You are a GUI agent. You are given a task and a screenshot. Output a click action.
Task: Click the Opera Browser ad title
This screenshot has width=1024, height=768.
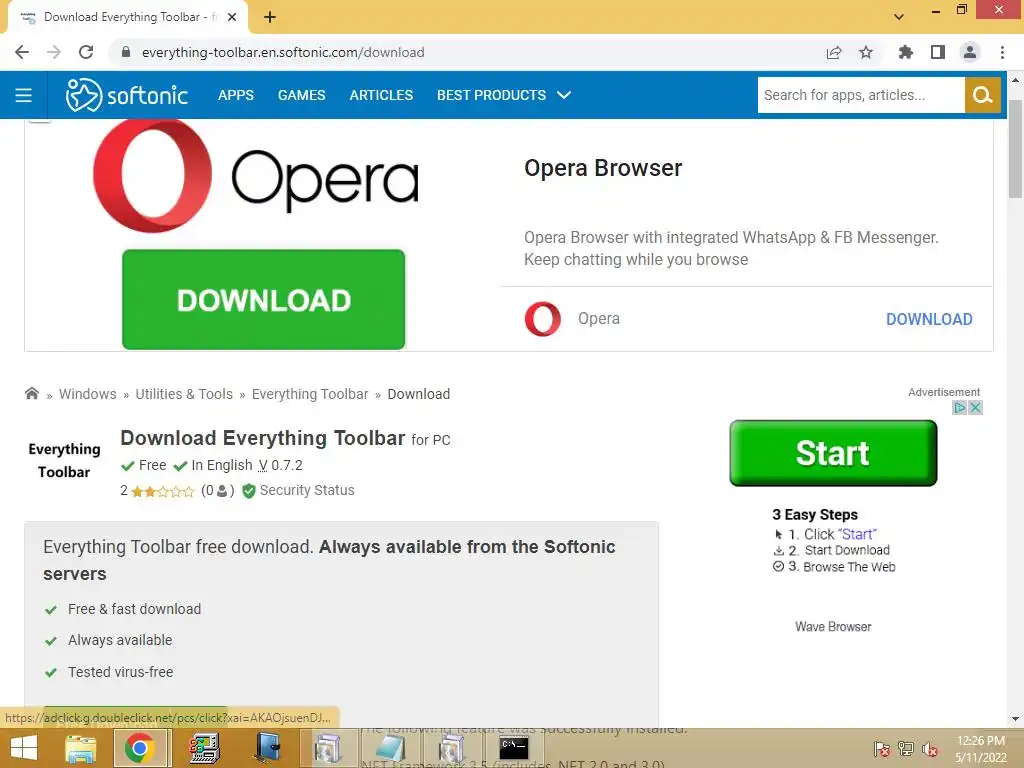tap(603, 168)
